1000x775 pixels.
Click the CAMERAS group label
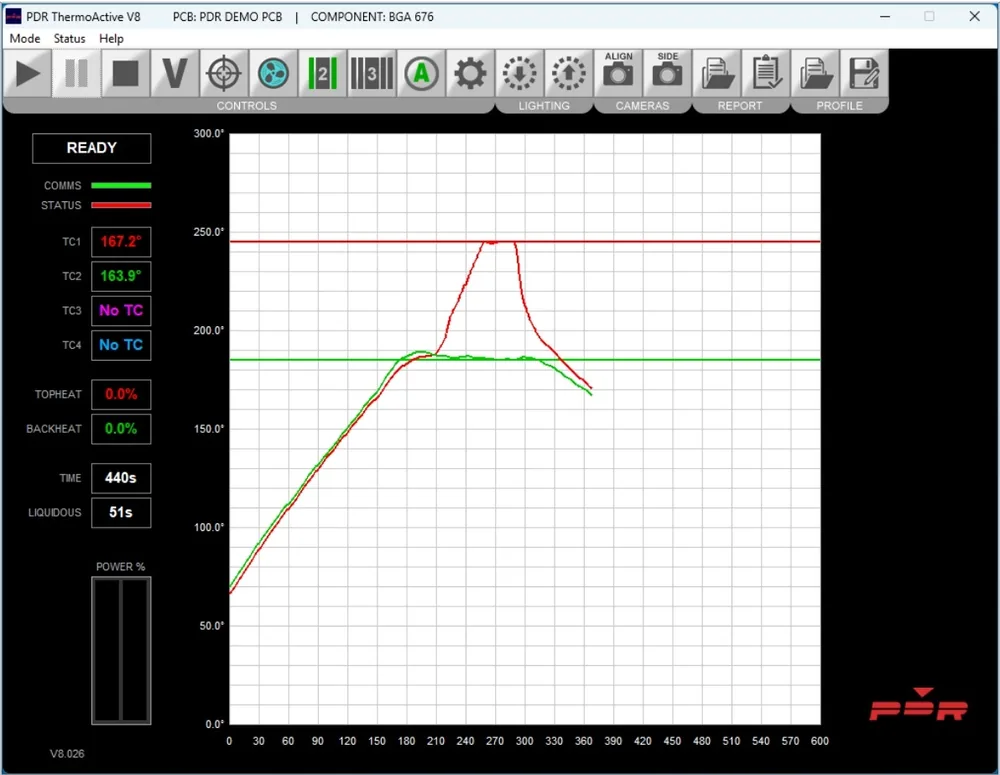[642, 106]
